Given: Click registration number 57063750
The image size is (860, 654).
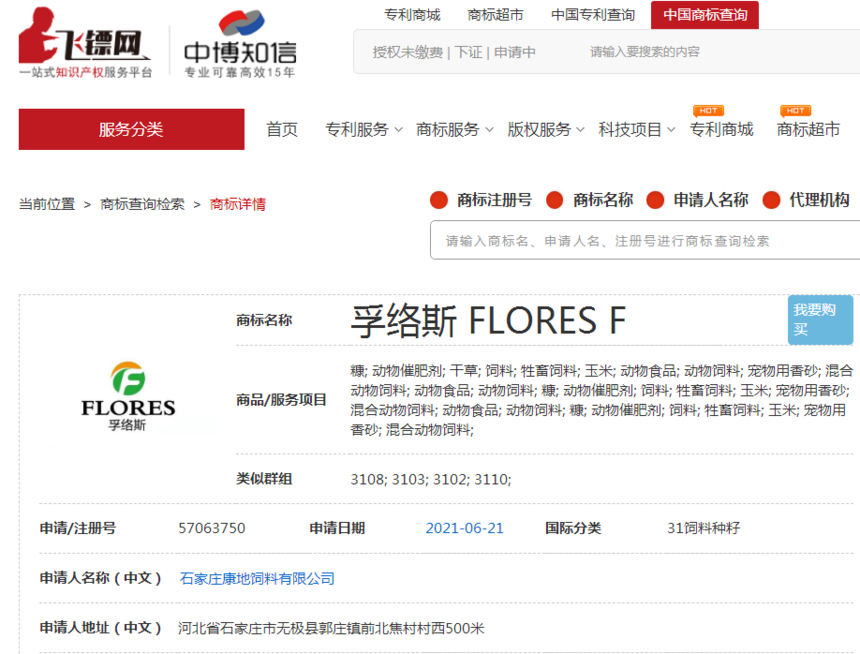Looking at the screenshot, I should click(212, 528).
